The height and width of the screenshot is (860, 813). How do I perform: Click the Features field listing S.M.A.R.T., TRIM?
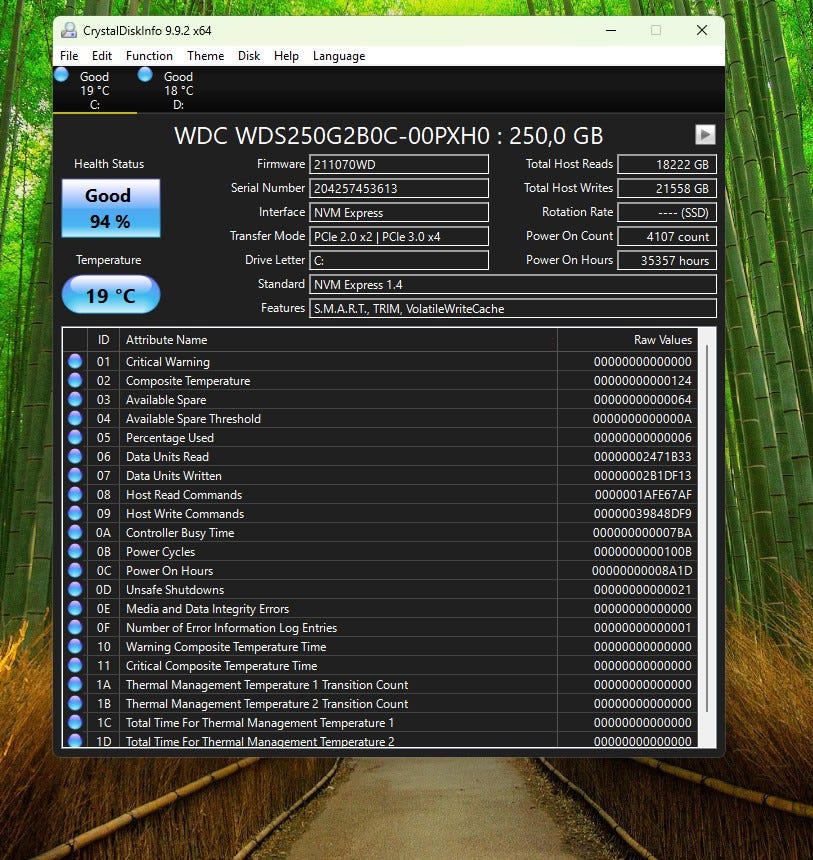[x=513, y=308]
